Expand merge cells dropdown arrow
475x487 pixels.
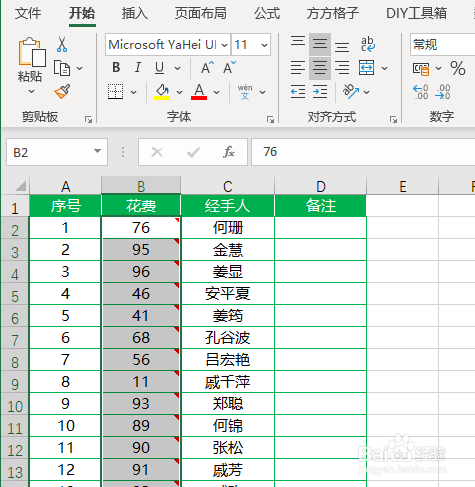pyautogui.click(x=385, y=68)
